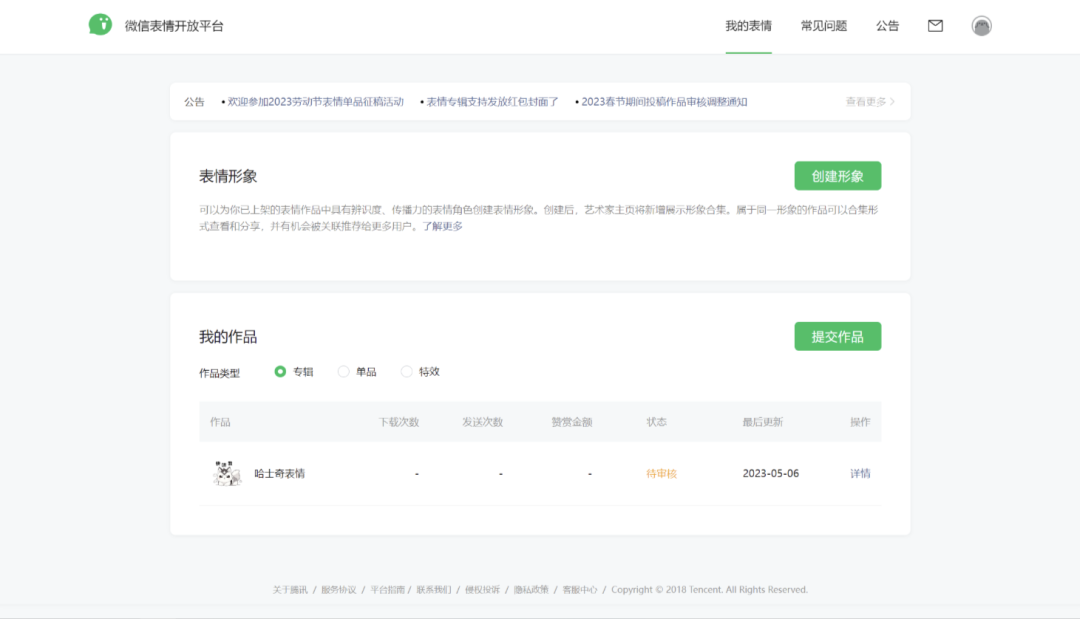
Task: Open 隐私政策 footer link
Action: (531, 589)
